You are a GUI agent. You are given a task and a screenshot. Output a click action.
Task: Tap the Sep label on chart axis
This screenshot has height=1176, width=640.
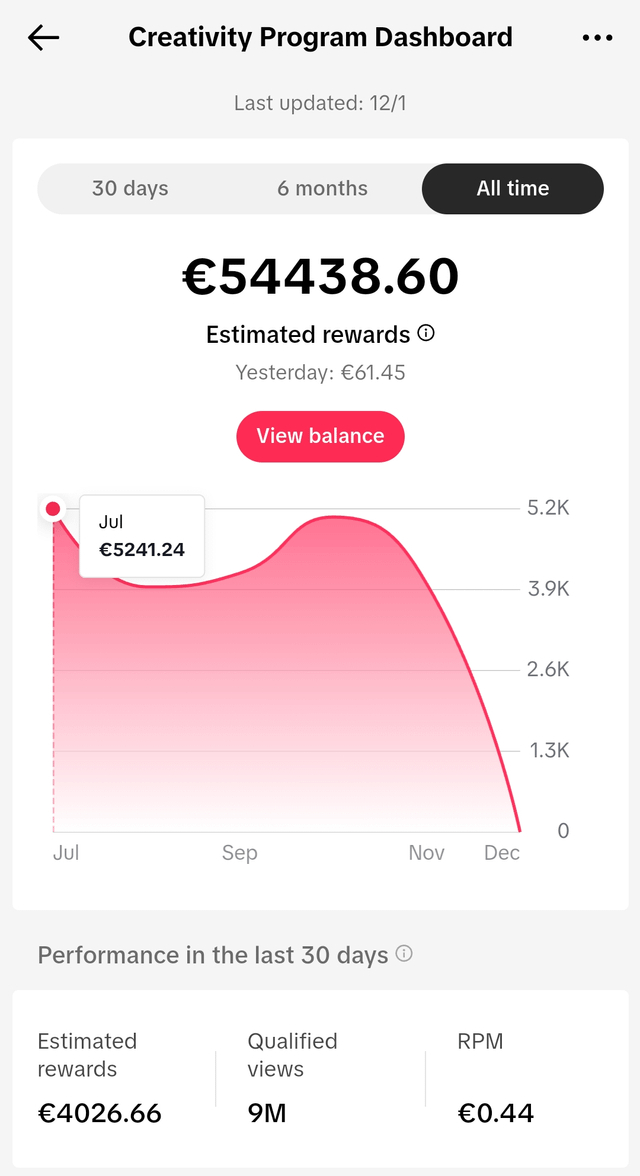click(240, 853)
